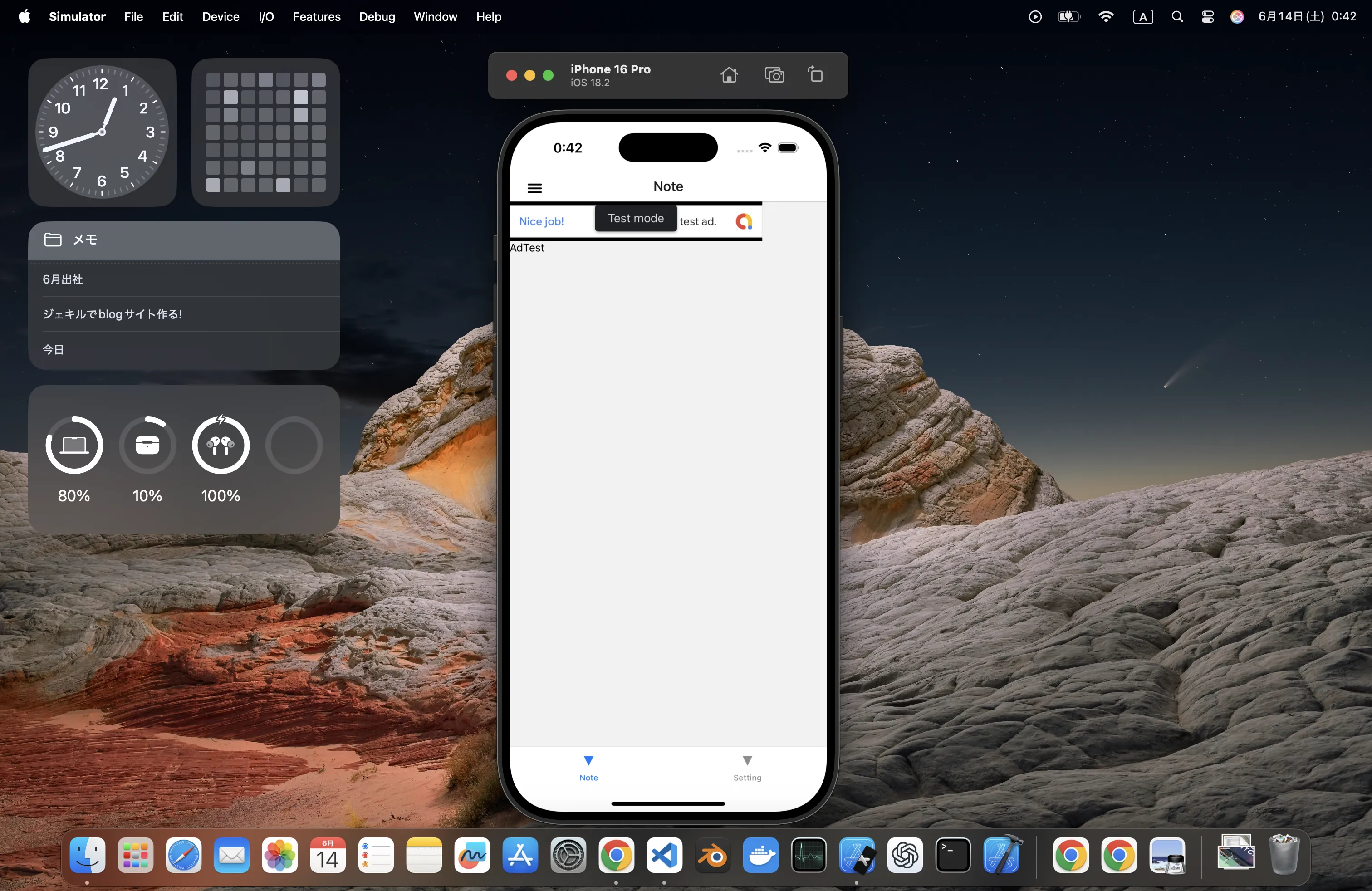Take a simulator screenshot with camera icon
This screenshot has height=891, width=1372.
pyautogui.click(x=774, y=75)
